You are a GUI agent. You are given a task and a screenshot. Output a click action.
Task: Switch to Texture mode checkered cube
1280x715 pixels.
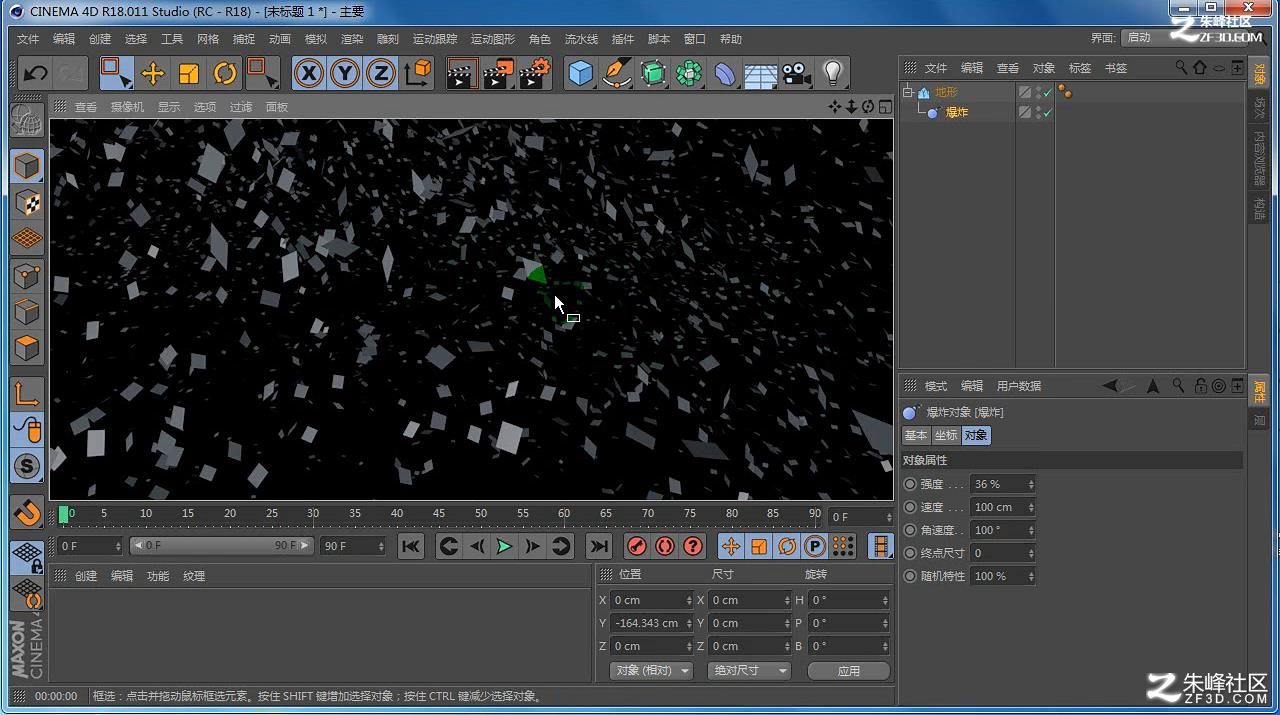[x=27, y=202]
